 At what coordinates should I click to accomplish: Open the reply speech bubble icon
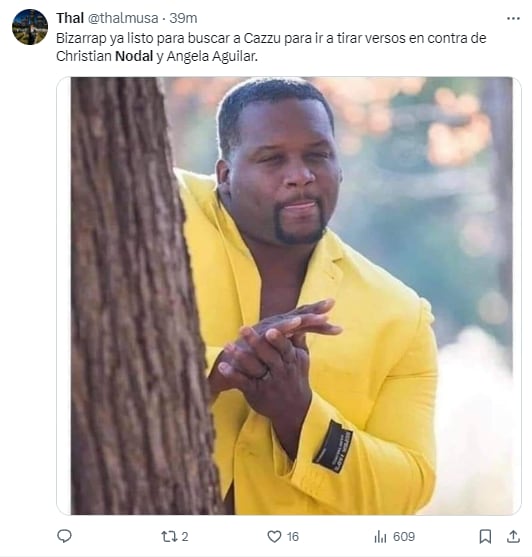64,536
